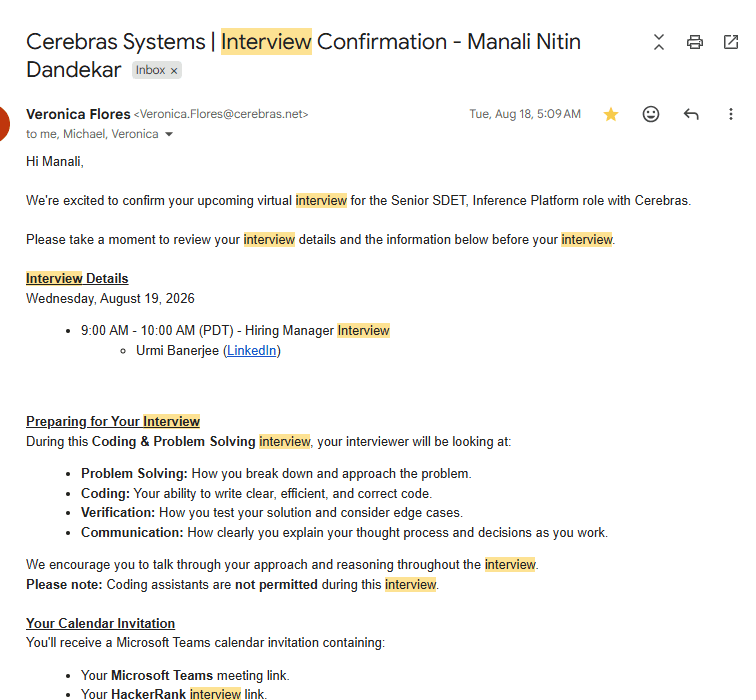Open the email in a new window
The width and height of the screenshot is (756, 700).
(731, 42)
